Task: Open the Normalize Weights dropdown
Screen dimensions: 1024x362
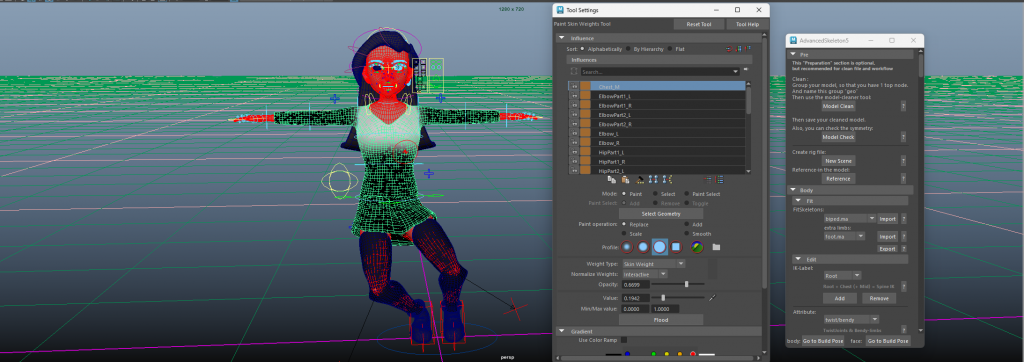Action: [644, 274]
